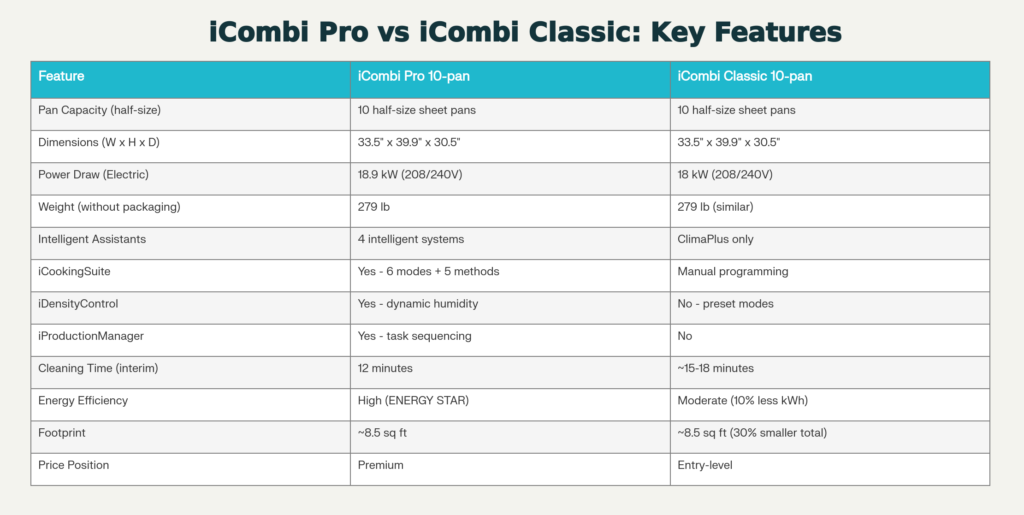Select the Pan Capacity (half-size) row label
This screenshot has width=1024, height=515.
98,110
